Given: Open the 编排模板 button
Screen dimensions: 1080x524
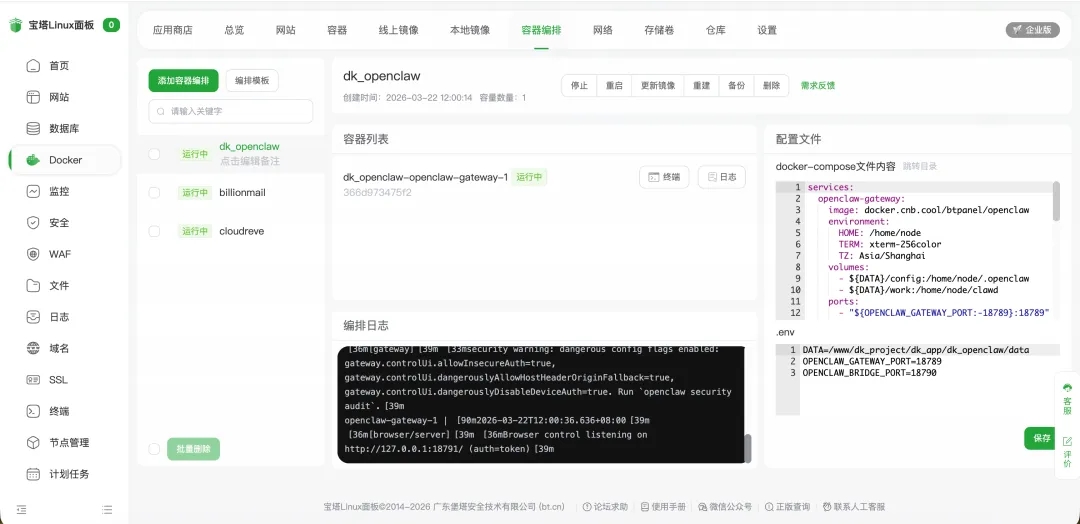Looking at the screenshot, I should tap(252, 81).
